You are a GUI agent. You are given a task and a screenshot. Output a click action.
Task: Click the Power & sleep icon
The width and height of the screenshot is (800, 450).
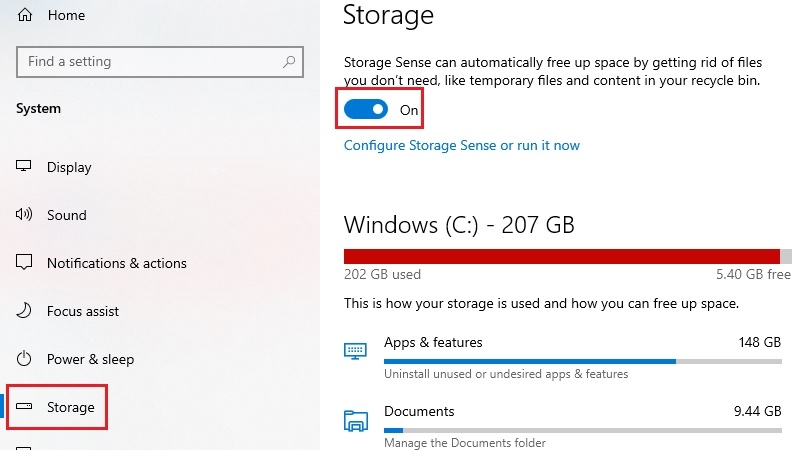23,359
